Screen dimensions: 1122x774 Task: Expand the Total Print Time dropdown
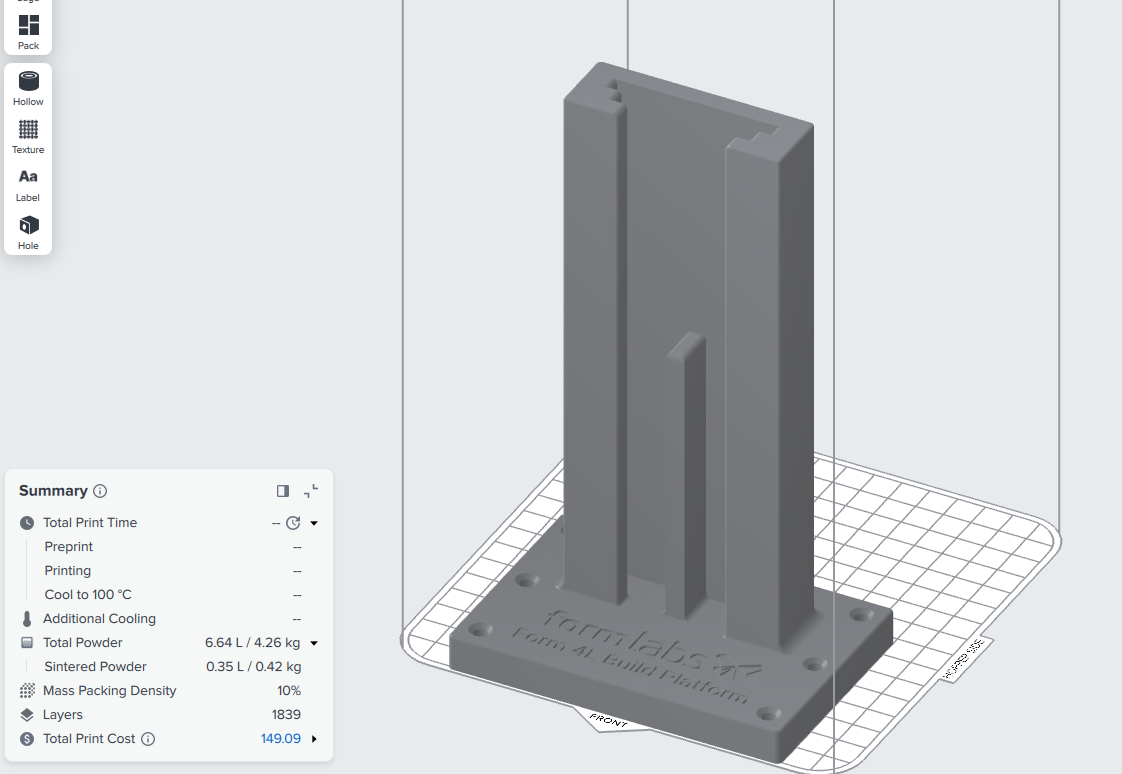point(313,522)
